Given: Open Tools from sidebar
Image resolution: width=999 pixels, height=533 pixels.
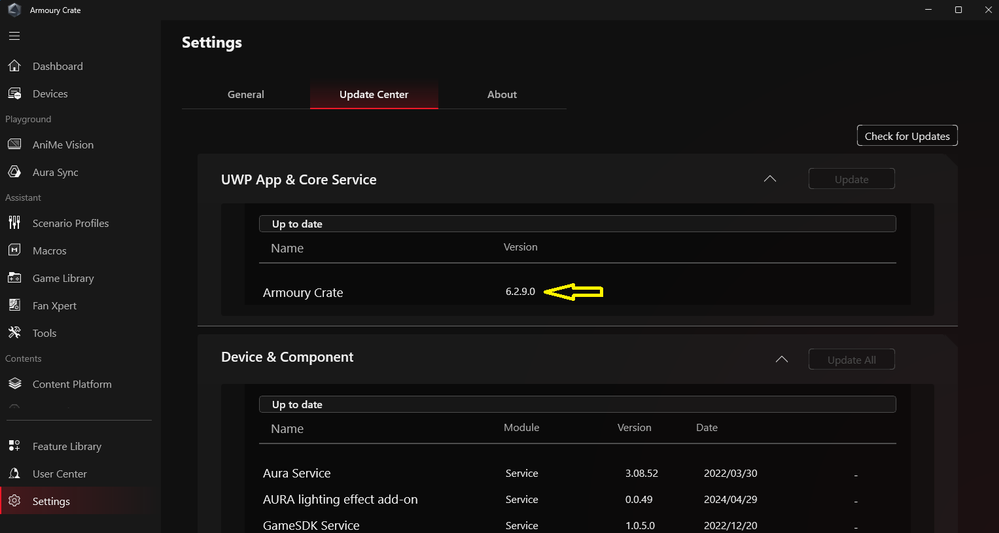Looking at the screenshot, I should click(x=45, y=332).
